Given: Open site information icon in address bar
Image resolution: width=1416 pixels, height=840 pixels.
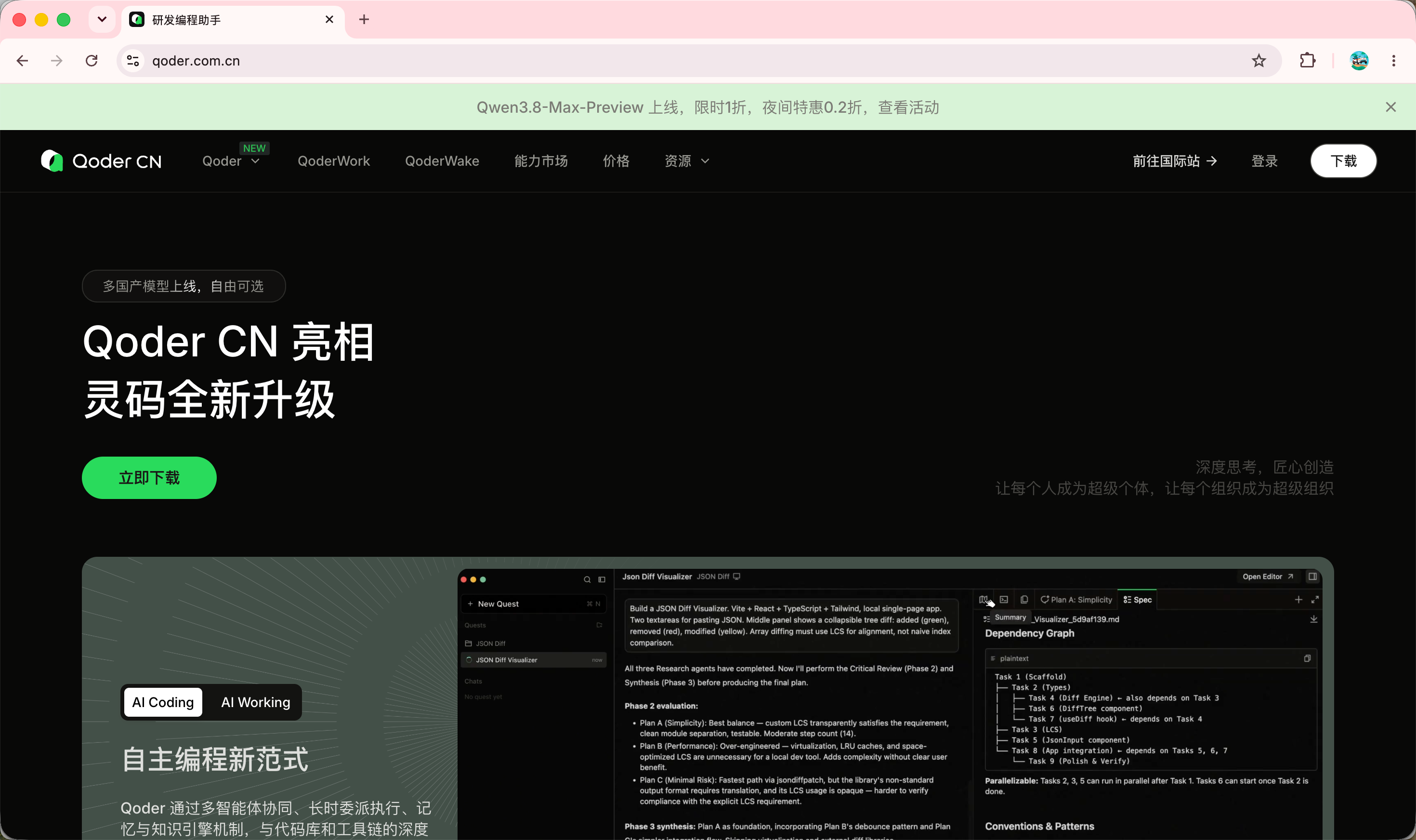Looking at the screenshot, I should (133, 61).
